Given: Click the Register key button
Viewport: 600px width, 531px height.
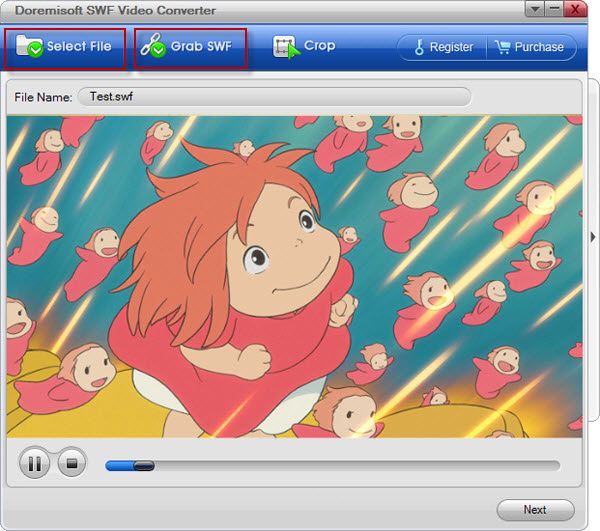Looking at the screenshot, I should coord(443,47).
